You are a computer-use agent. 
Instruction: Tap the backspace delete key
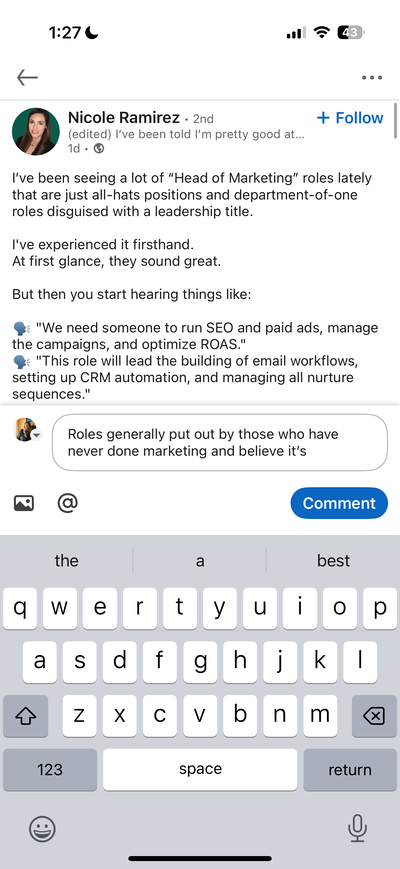(x=374, y=716)
